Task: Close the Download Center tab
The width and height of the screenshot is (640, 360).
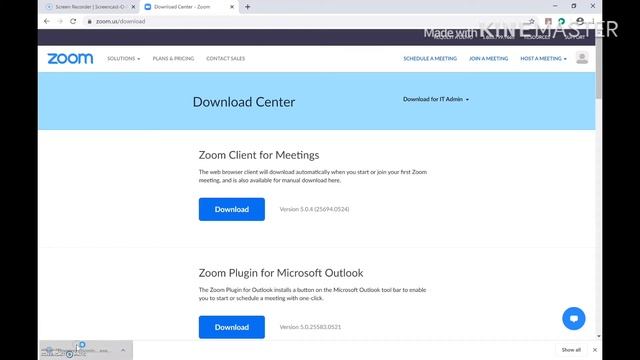Action: pos(232,7)
